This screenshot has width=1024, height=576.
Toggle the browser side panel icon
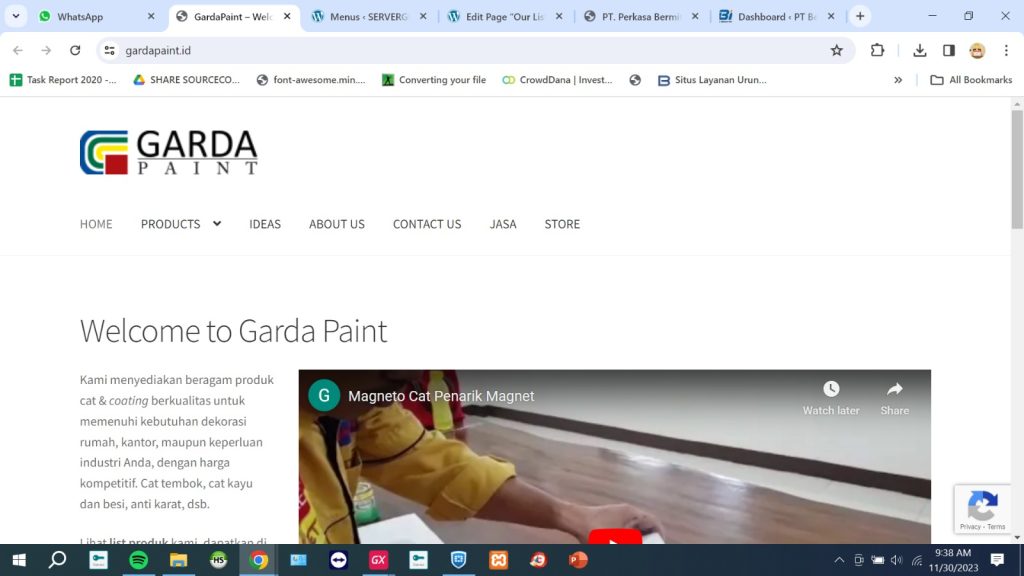(x=949, y=51)
